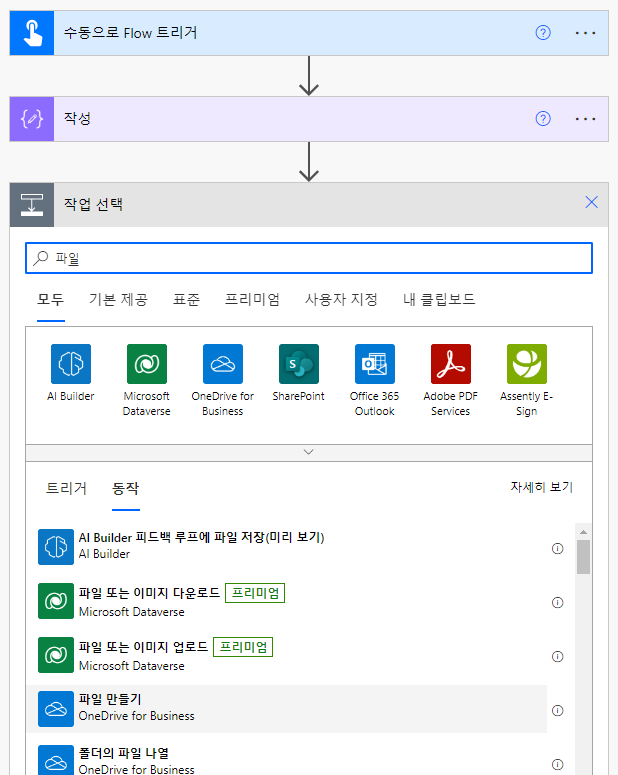Show info for 폴더의 파일 나열 action

[557, 765]
